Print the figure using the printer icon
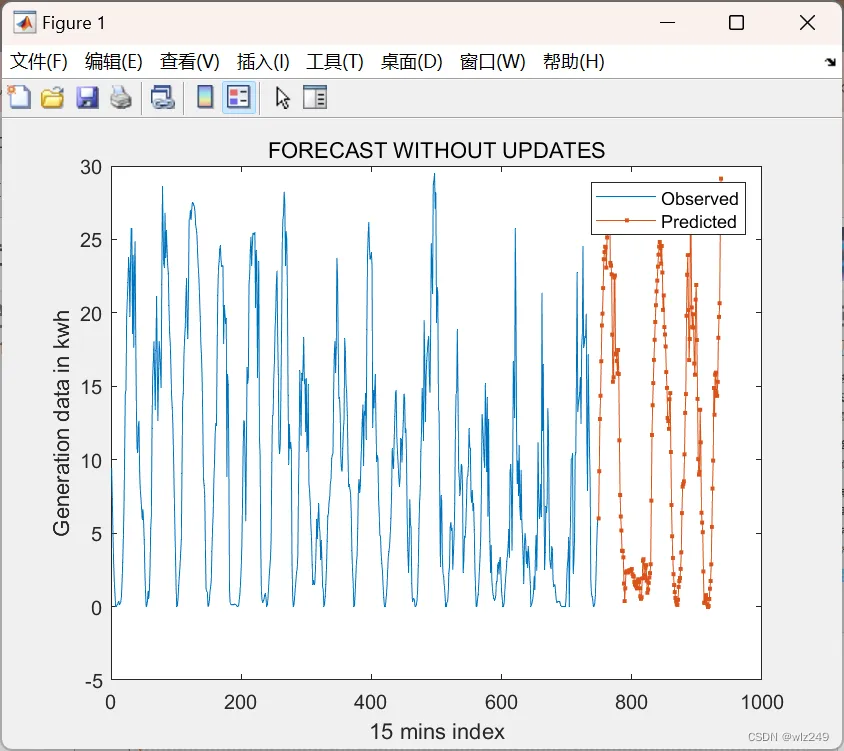 coord(121,97)
